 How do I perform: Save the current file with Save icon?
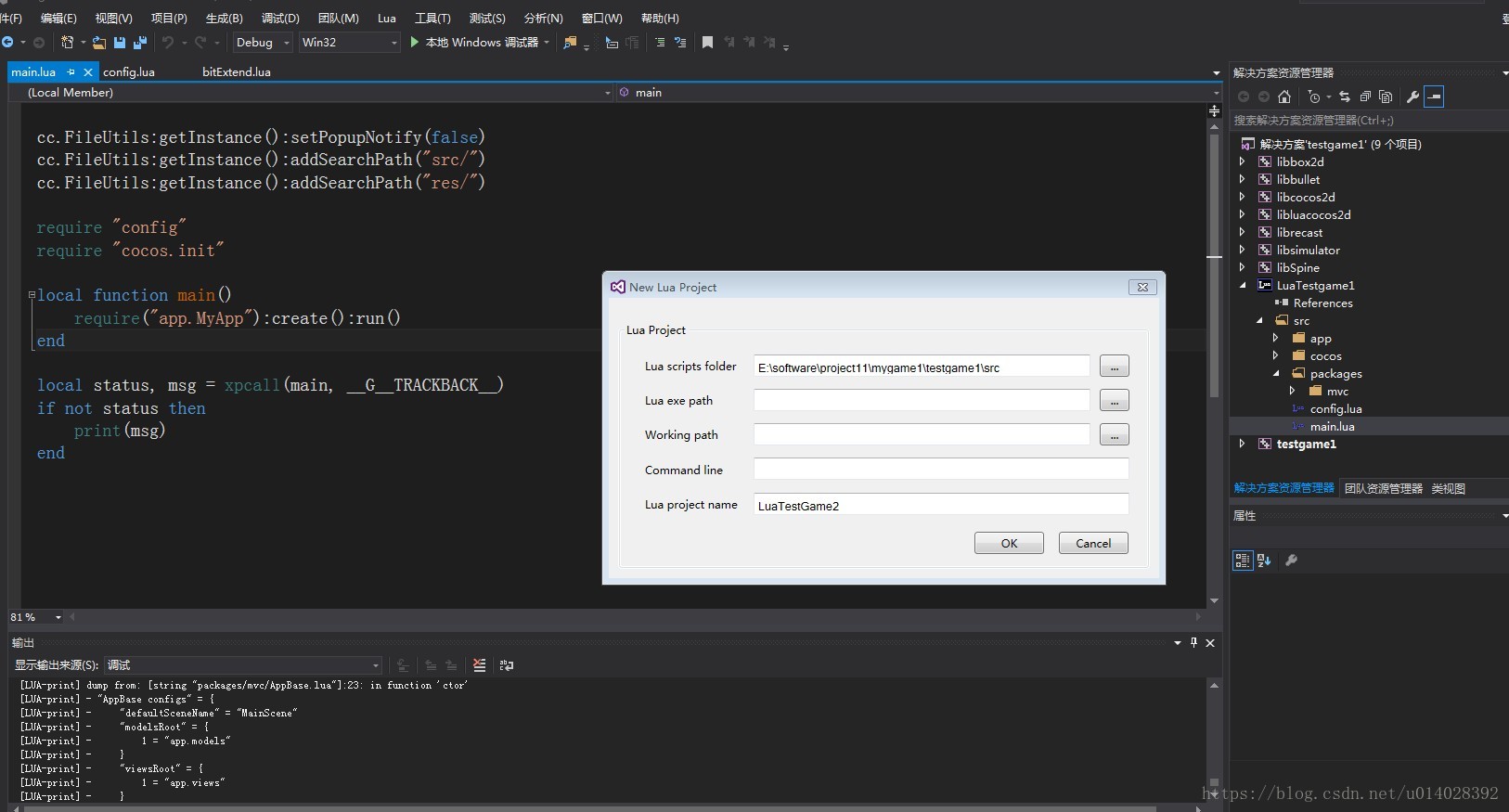(x=120, y=43)
